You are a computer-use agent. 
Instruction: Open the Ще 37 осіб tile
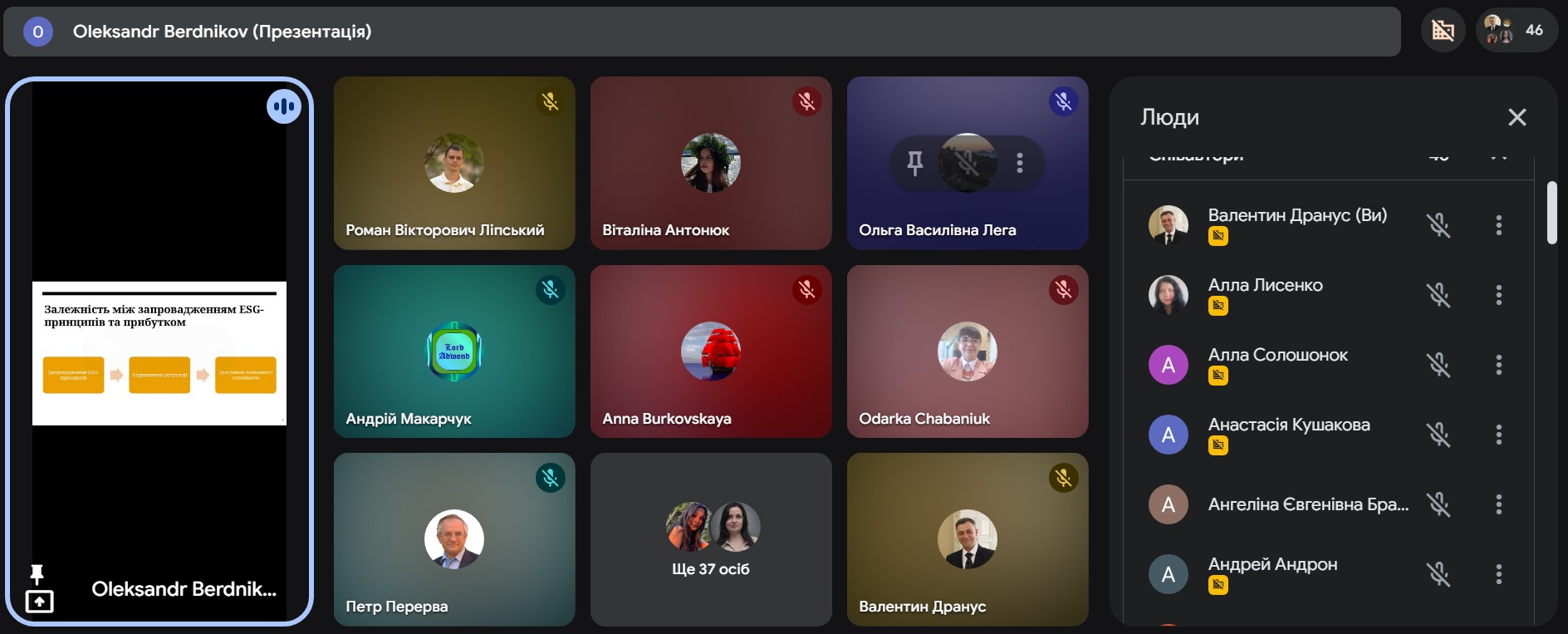pyautogui.click(x=711, y=539)
